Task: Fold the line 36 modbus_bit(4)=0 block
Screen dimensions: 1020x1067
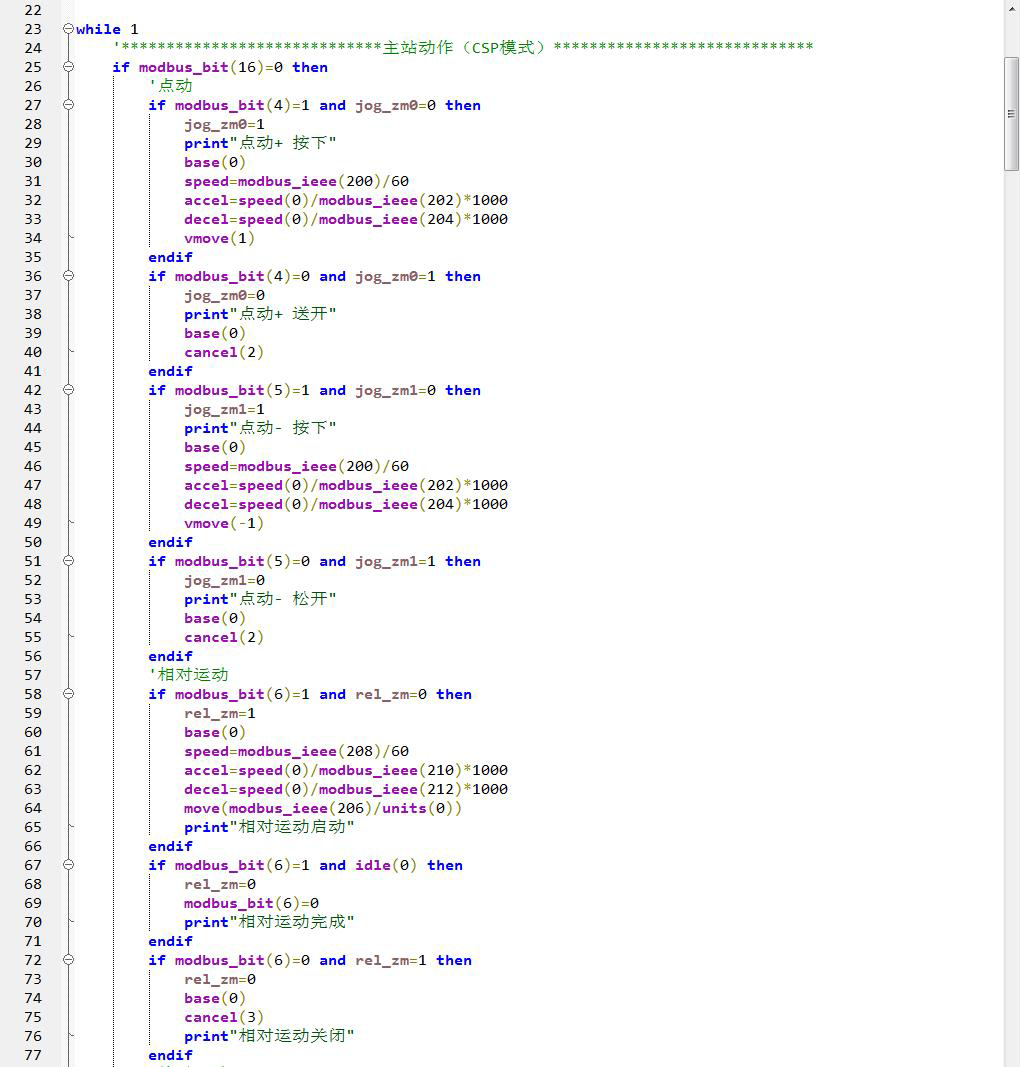Action: (68, 276)
